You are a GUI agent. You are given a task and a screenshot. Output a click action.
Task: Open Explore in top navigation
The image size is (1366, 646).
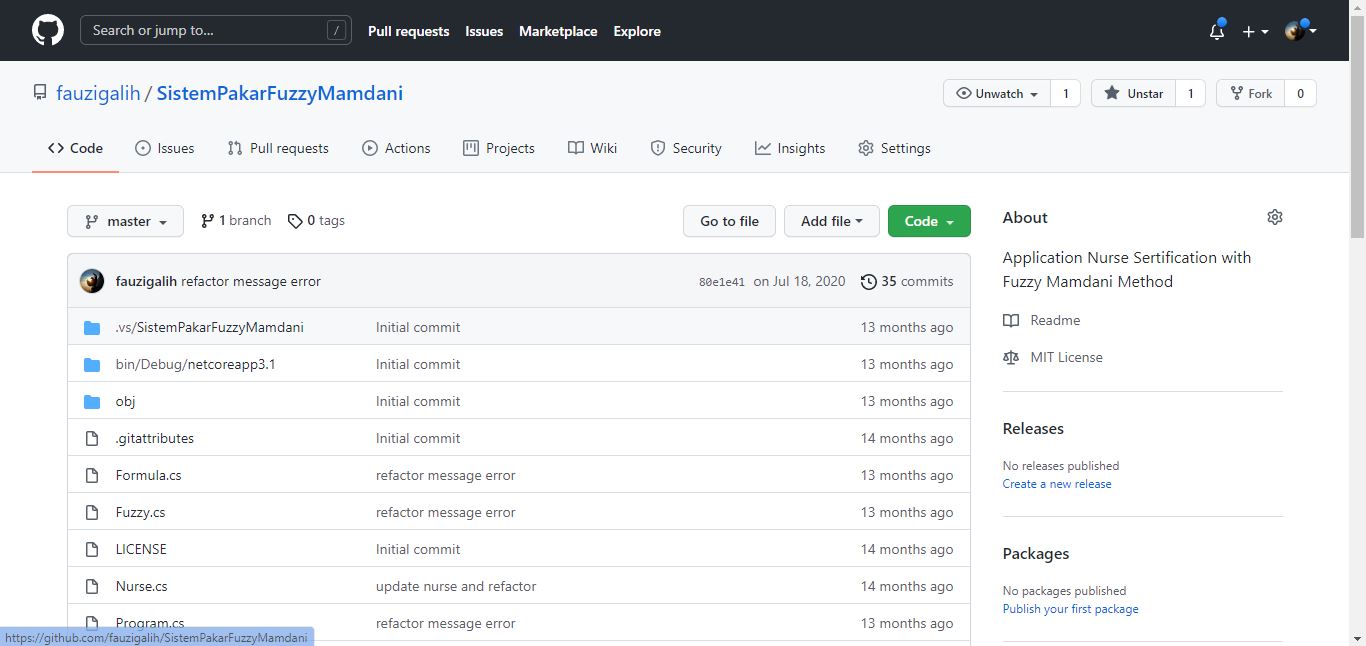(637, 31)
